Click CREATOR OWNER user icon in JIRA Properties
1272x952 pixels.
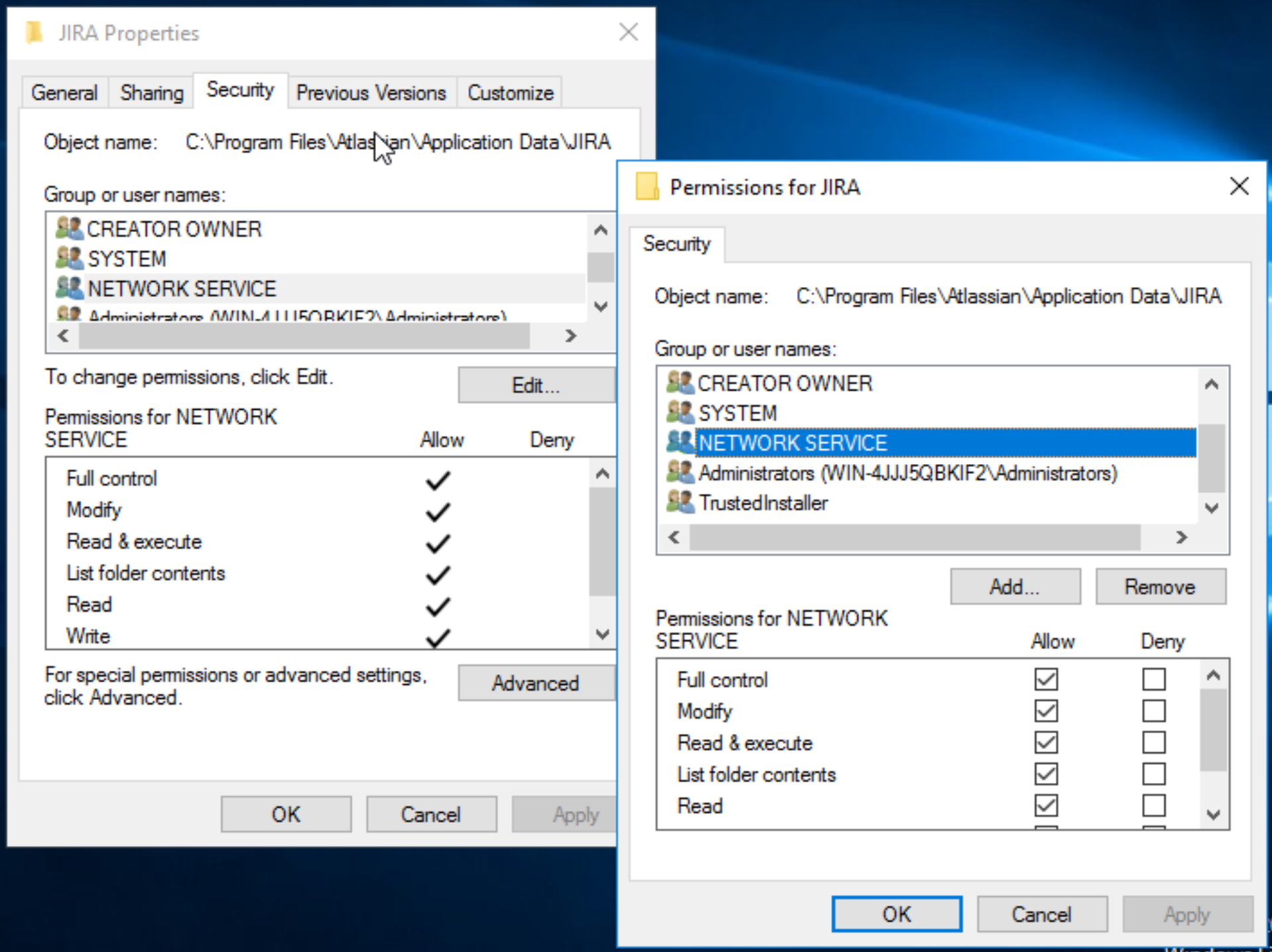click(69, 228)
